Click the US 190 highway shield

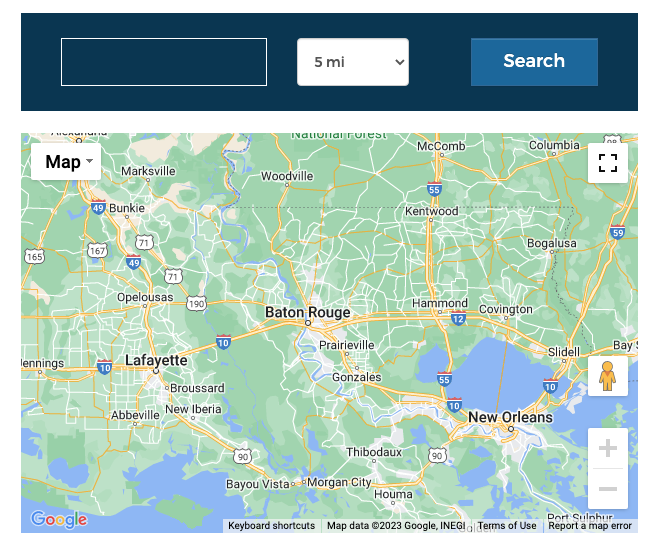(196, 304)
